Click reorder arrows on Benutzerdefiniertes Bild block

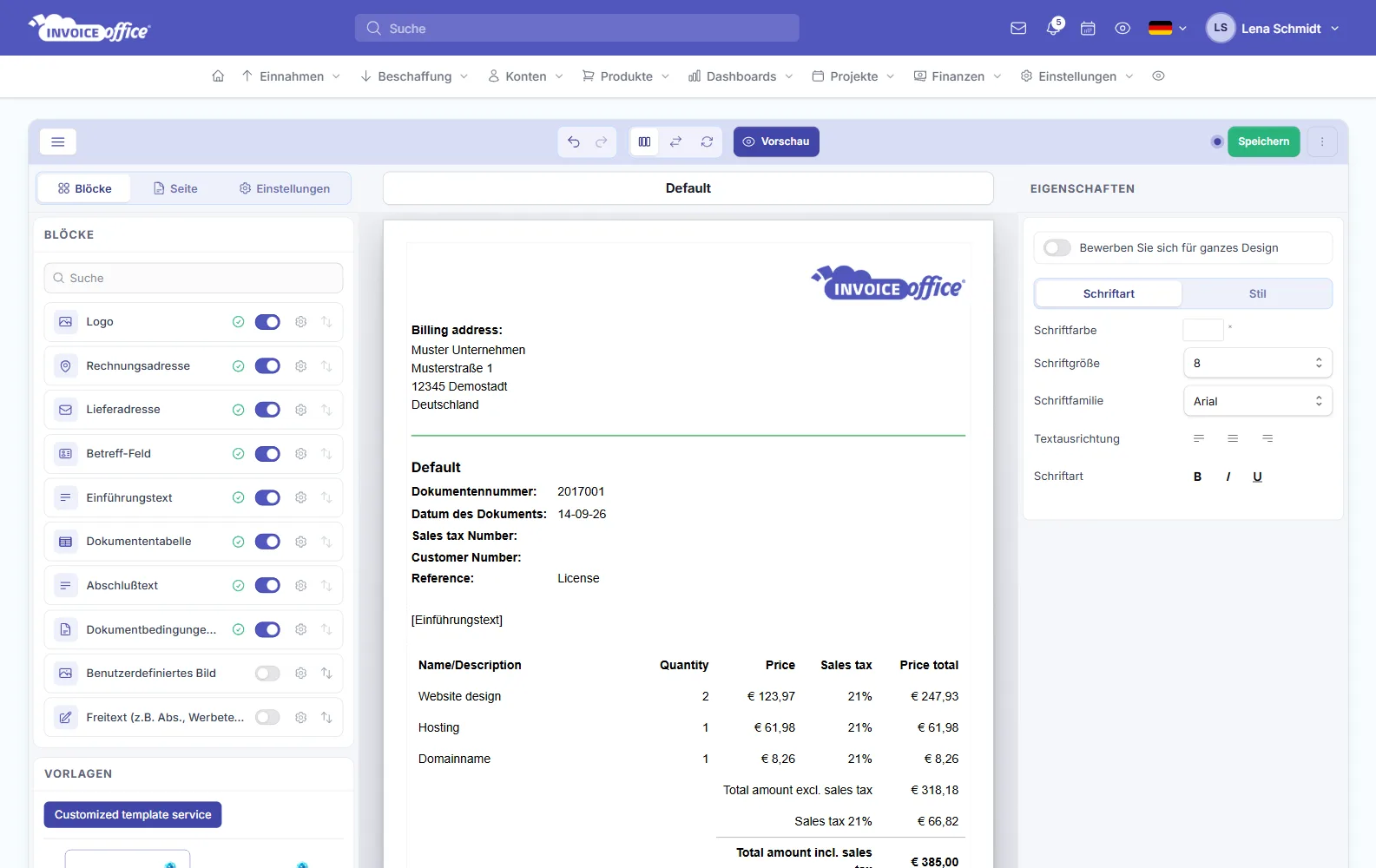(326, 673)
